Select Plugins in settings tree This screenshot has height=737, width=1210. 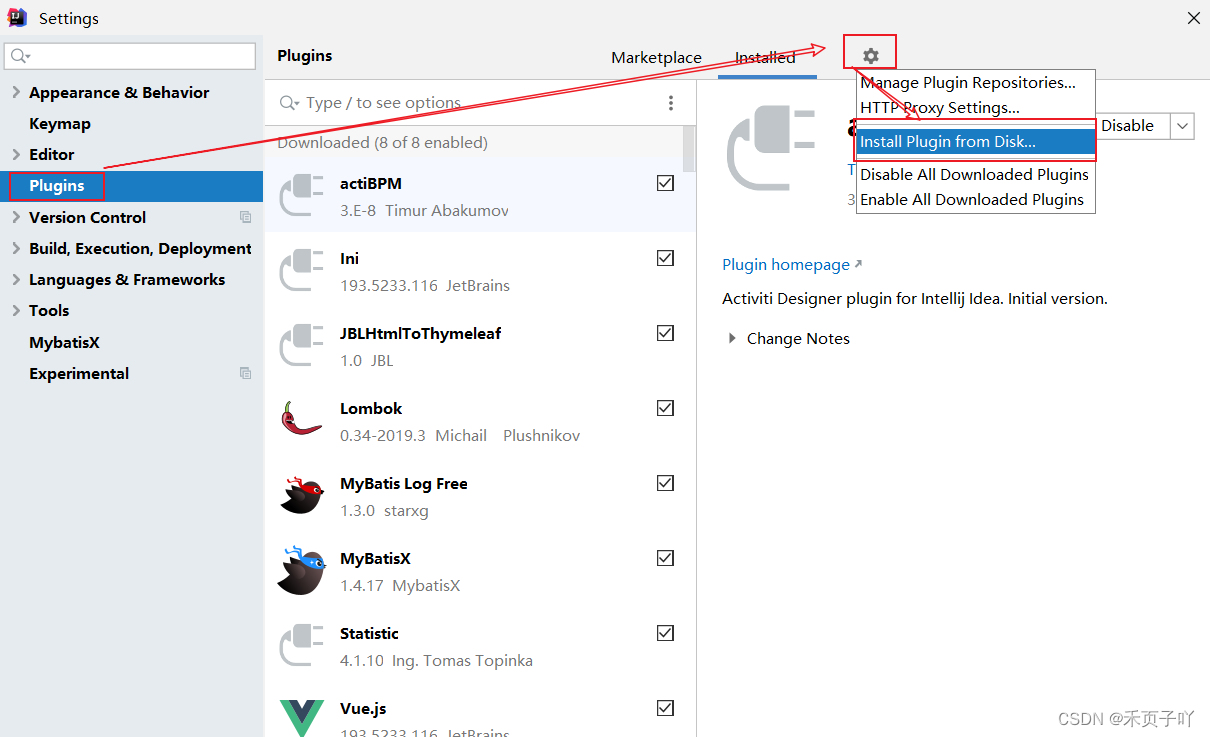[57, 186]
